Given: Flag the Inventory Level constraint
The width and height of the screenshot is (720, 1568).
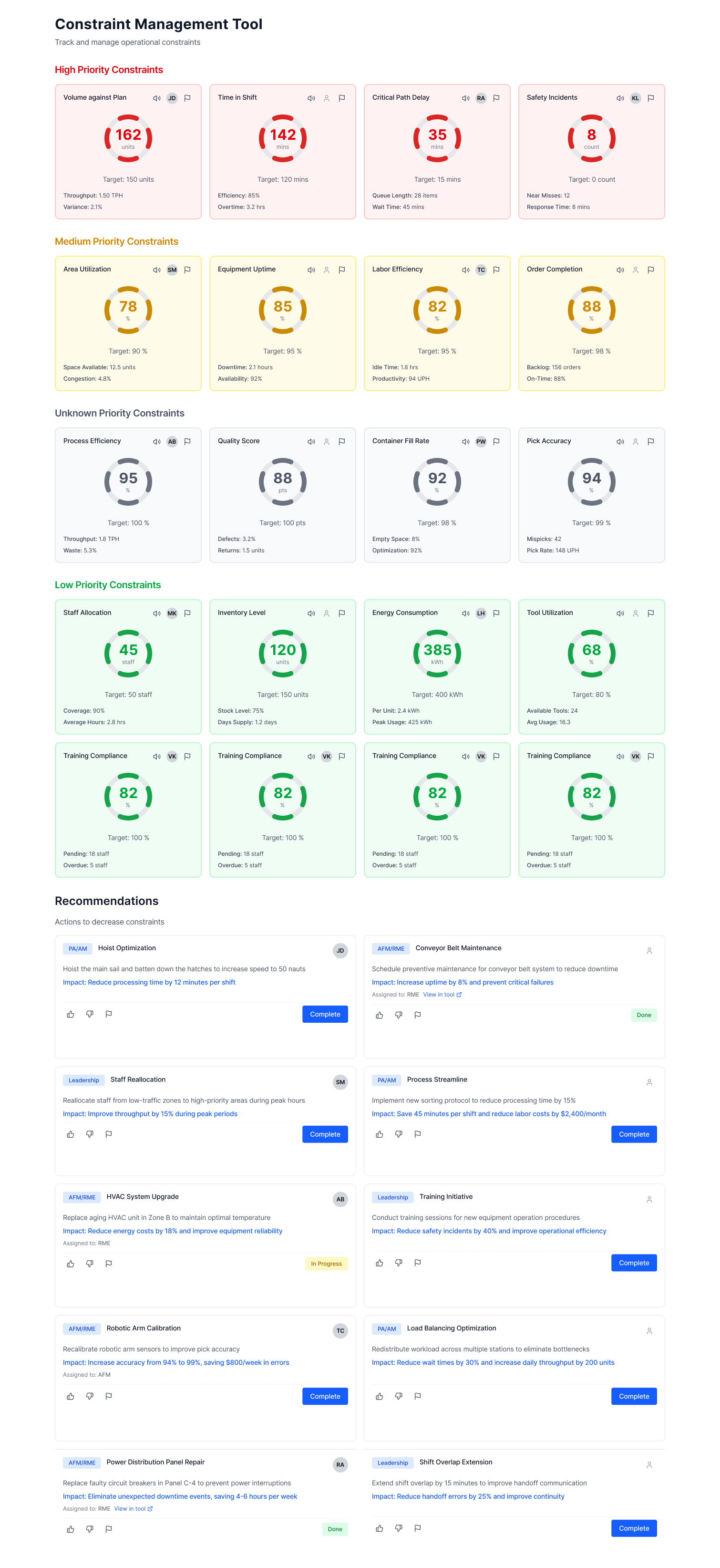Looking at the screenshot, I should point(342,613).
